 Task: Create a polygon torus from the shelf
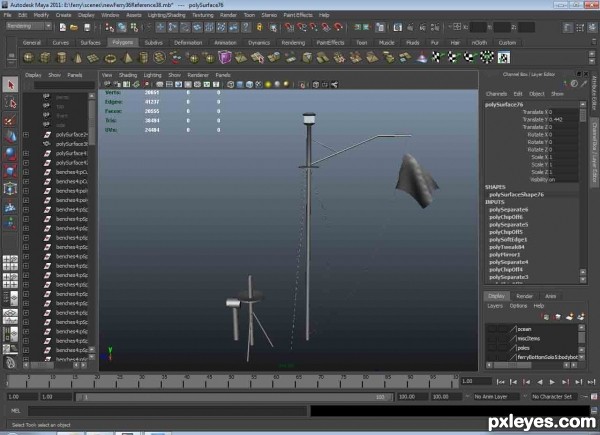(x=110, y=58)
